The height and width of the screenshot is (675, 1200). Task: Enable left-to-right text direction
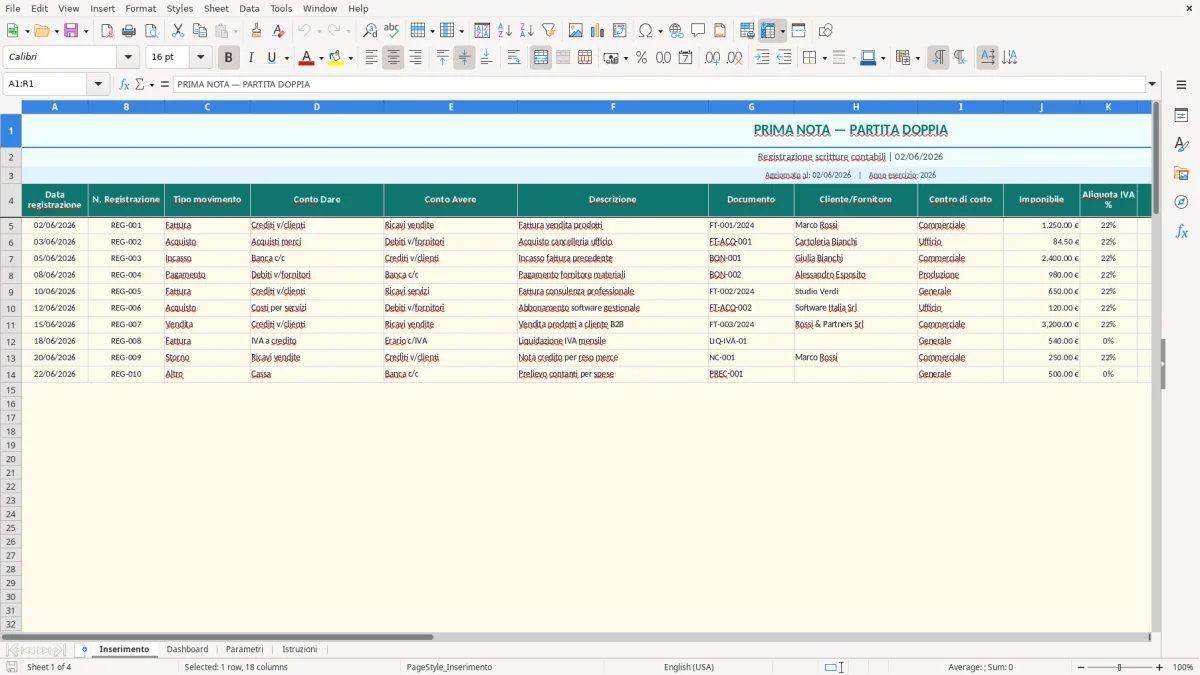coord(938,58)
